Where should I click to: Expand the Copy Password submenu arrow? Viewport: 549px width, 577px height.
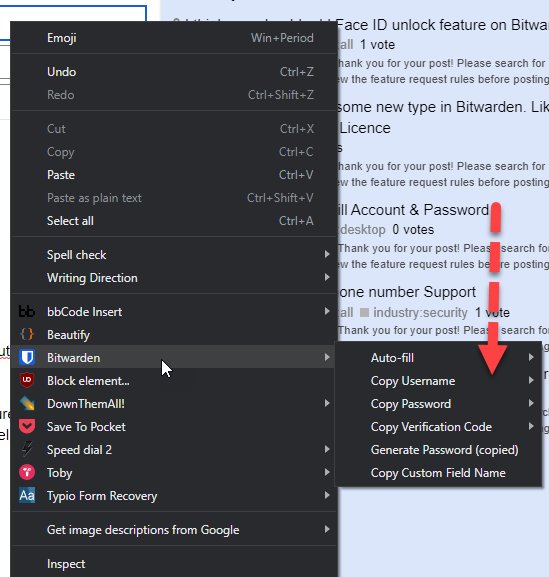[x=531, y=403]
